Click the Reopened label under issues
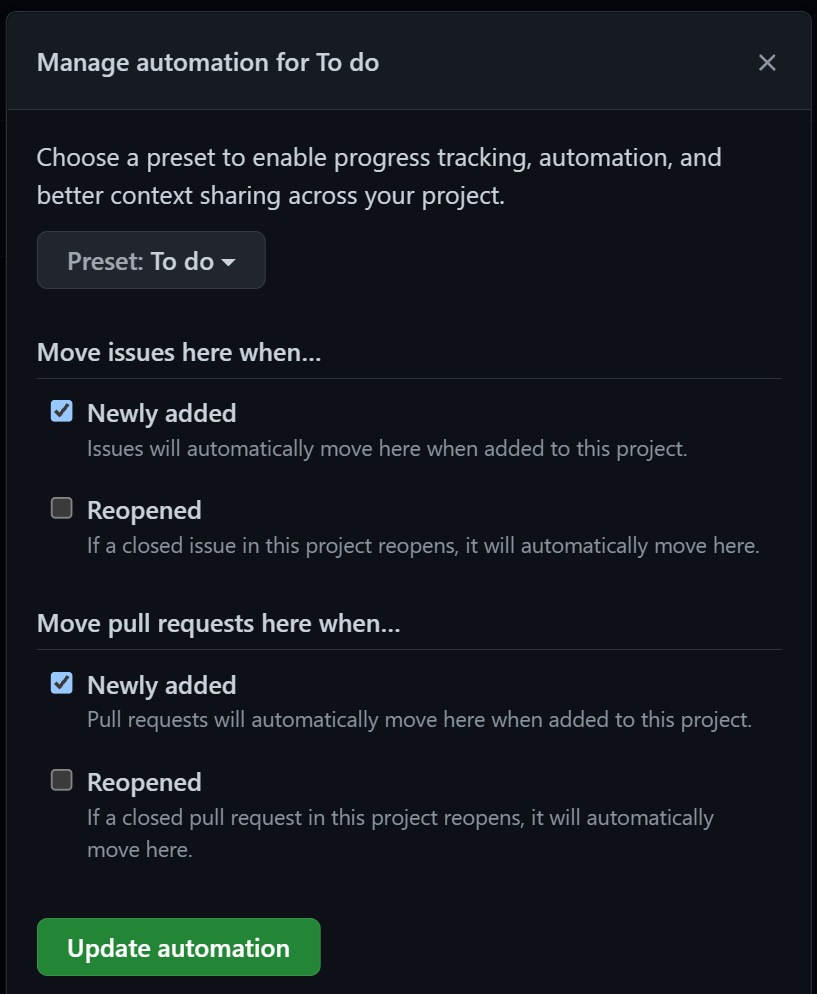 click(144, 510)
